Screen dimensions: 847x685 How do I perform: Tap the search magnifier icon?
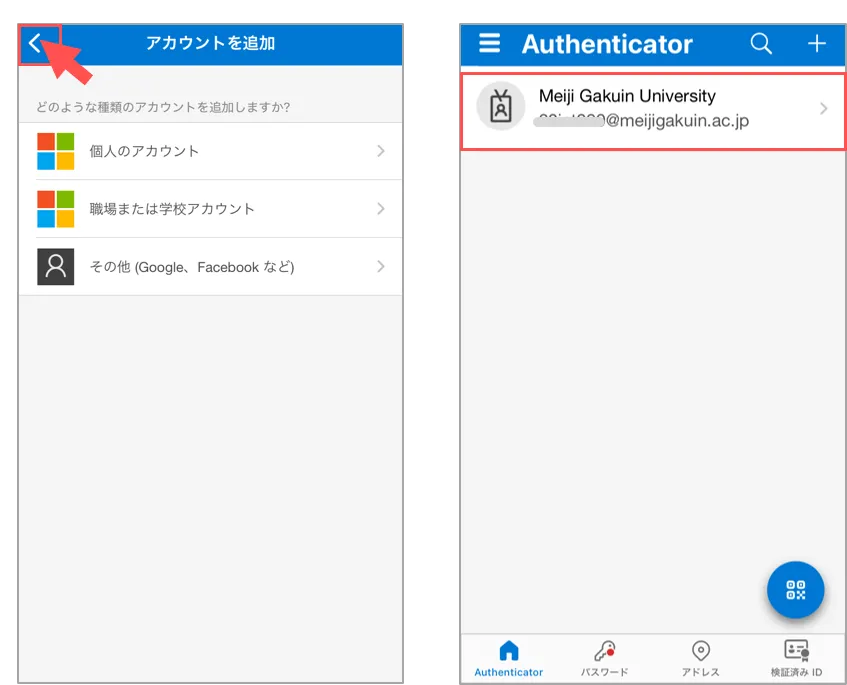click(x=761, y=43)
